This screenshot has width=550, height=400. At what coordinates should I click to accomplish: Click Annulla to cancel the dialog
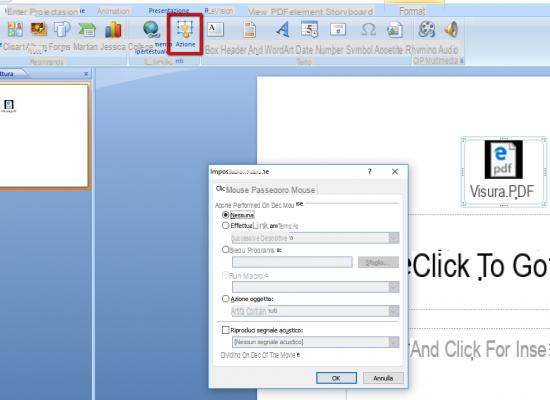[383, 378]
